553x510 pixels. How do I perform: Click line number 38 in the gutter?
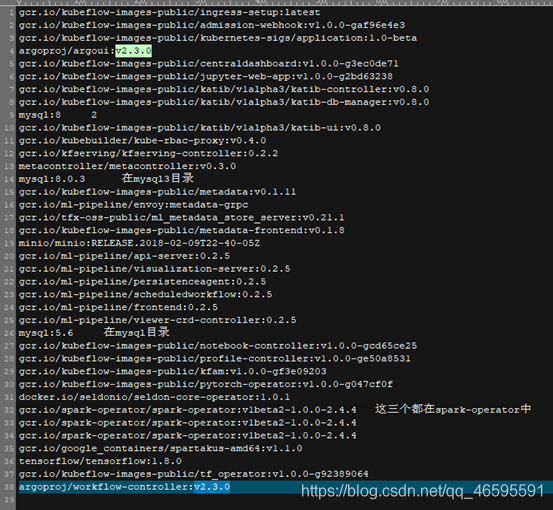(x=9, y=487)
